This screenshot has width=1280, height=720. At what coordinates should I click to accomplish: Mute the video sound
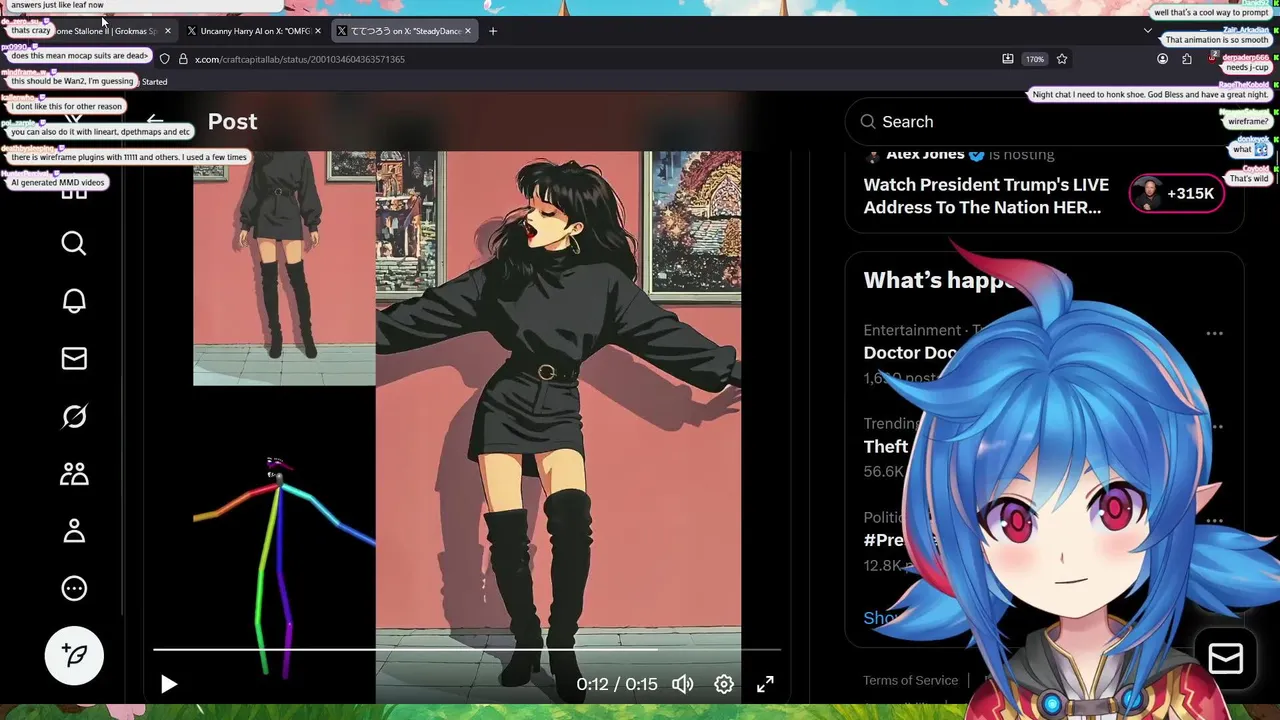[x=683, y=684]
